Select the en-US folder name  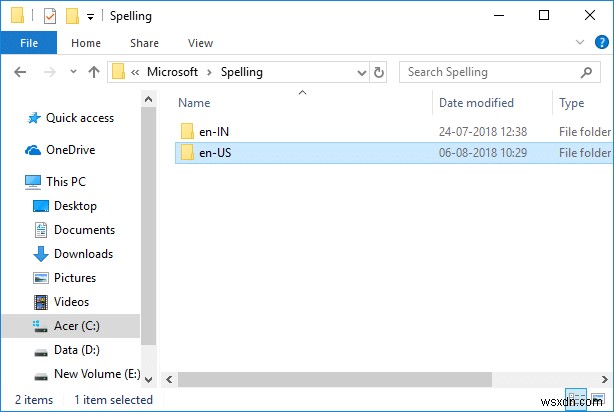pos(215,153)
